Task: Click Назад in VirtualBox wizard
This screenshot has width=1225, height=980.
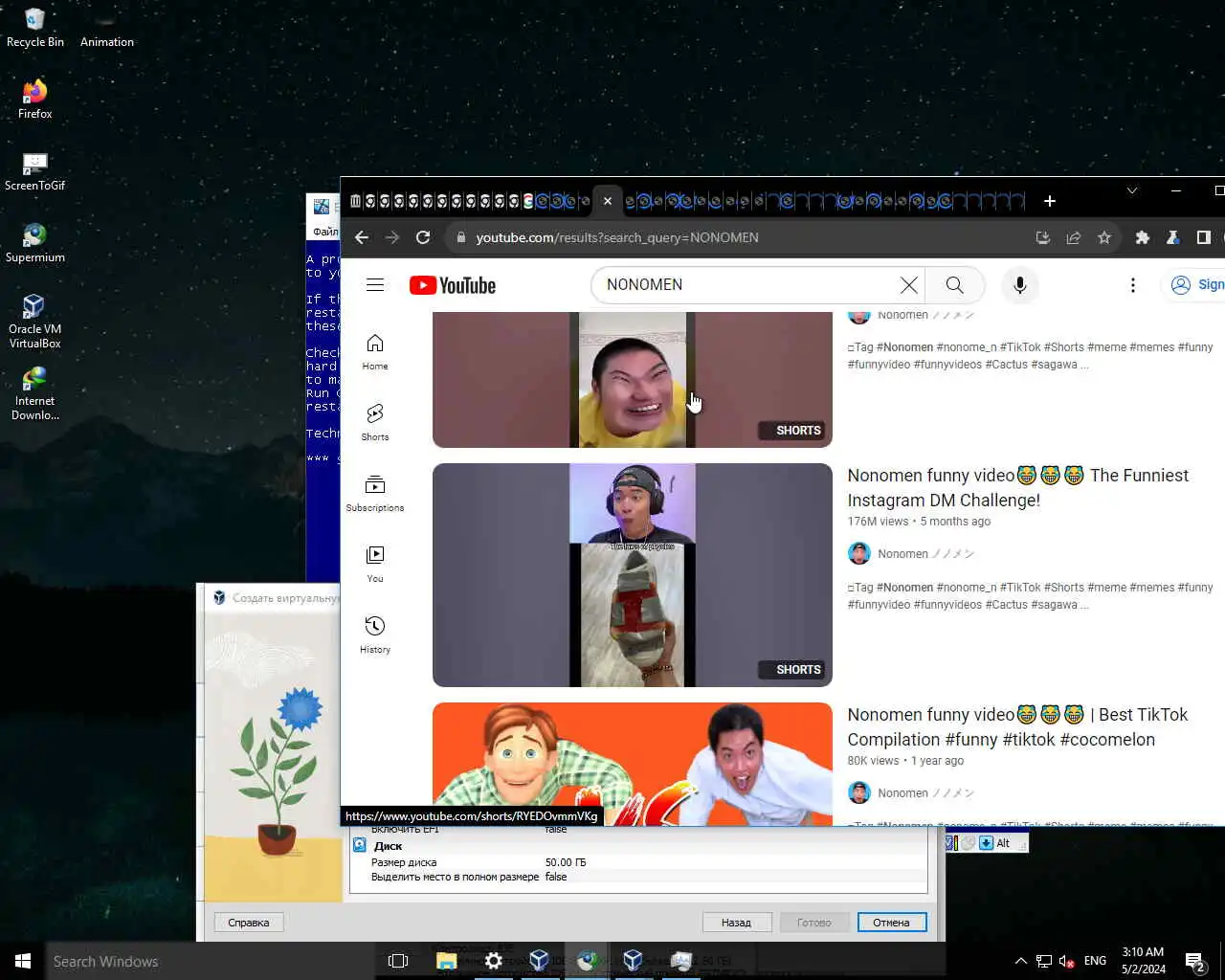Action: click(736, 923)
